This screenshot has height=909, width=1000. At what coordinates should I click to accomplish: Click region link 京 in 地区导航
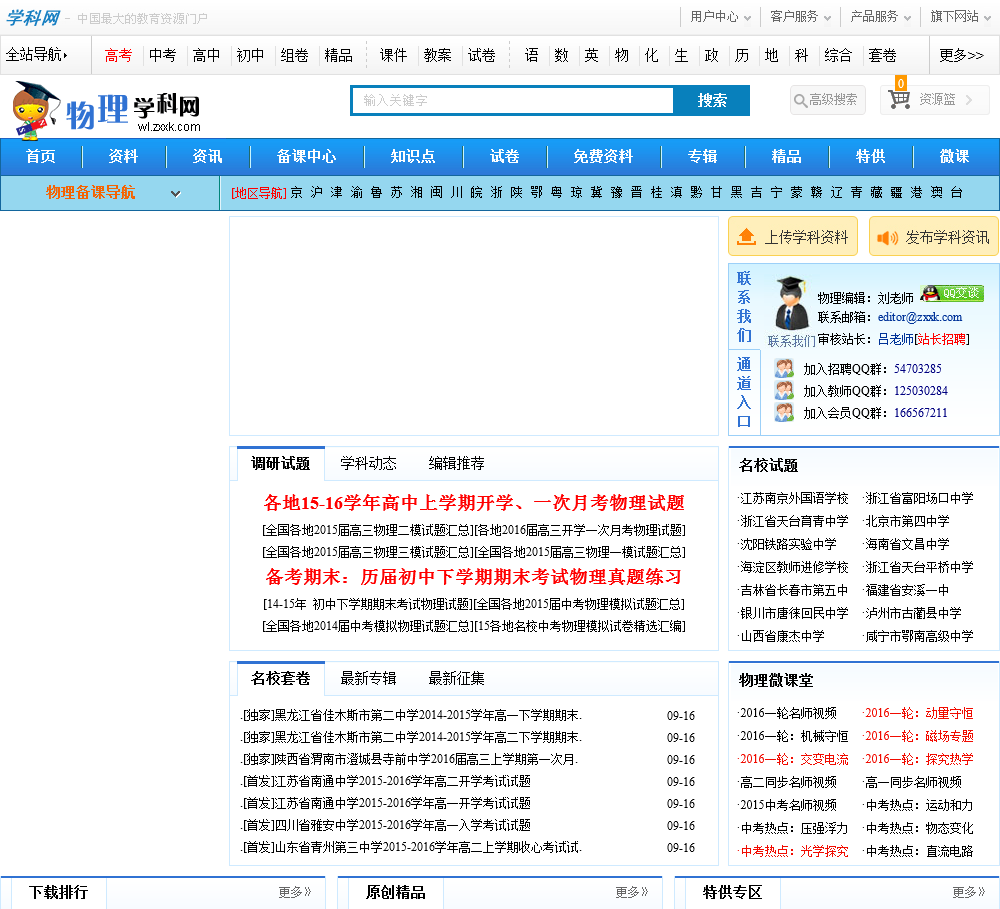[297, 193]
